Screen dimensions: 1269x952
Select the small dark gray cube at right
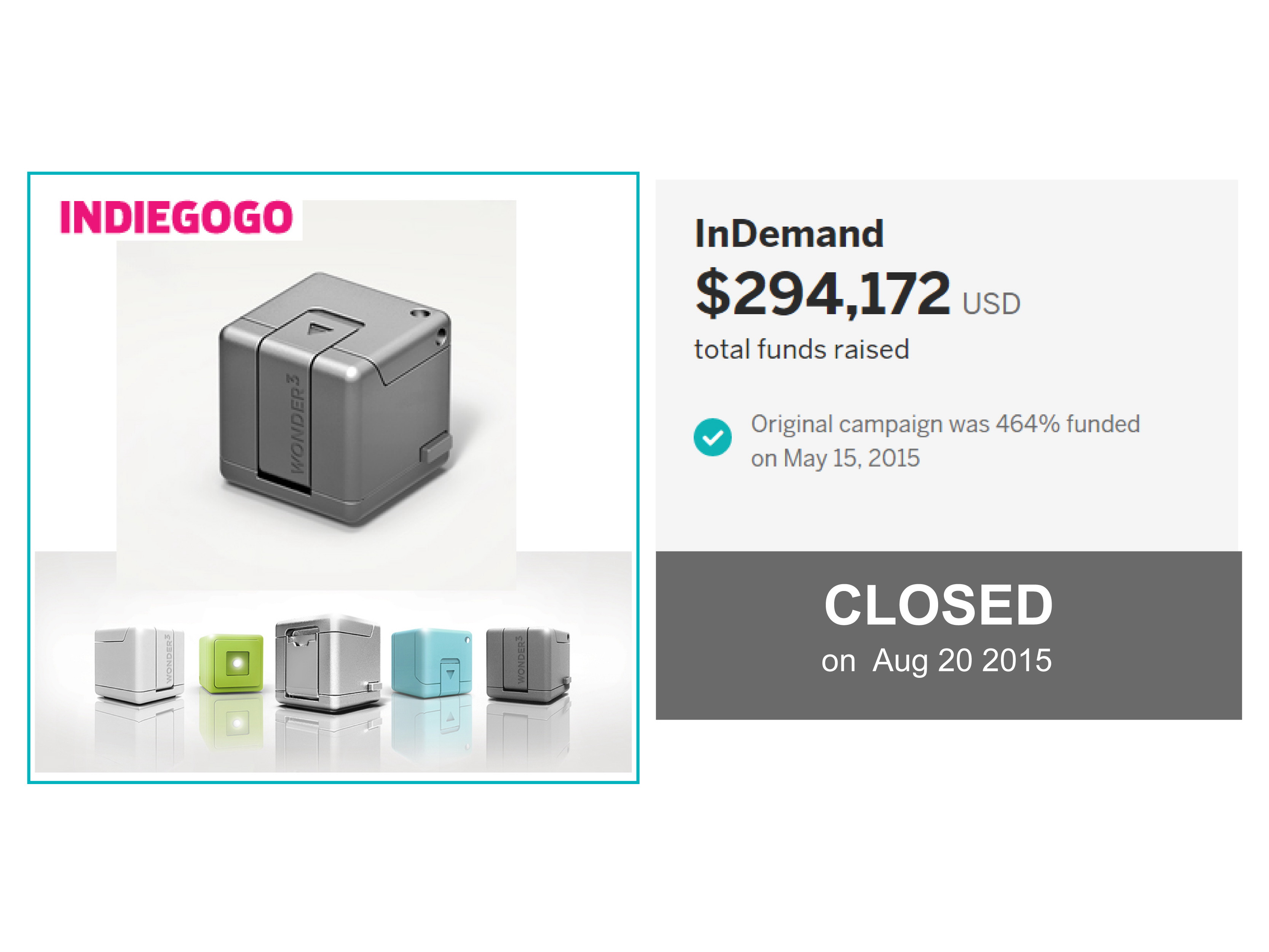[528, 666]
